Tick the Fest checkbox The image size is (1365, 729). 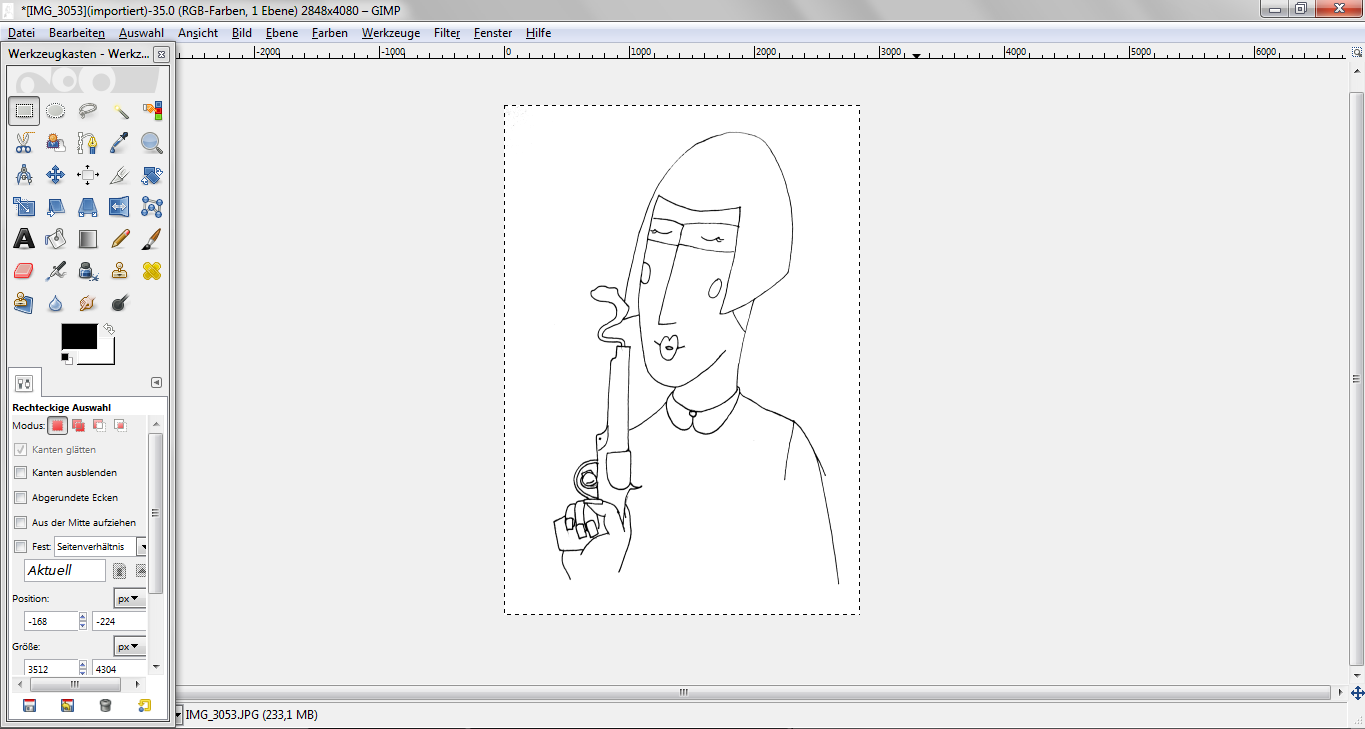(x=20, y=547)
